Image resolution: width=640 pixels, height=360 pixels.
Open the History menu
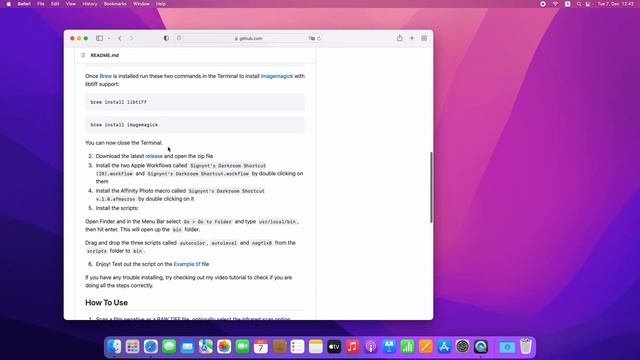[90, 4]
